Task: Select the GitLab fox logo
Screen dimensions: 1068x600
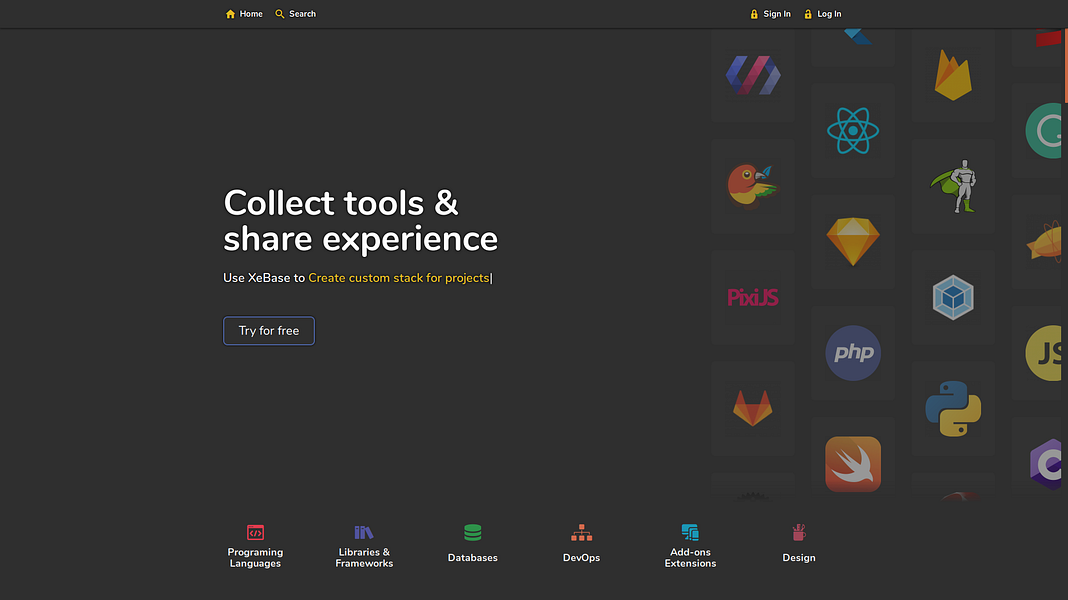Action: [x=753, y=408]
